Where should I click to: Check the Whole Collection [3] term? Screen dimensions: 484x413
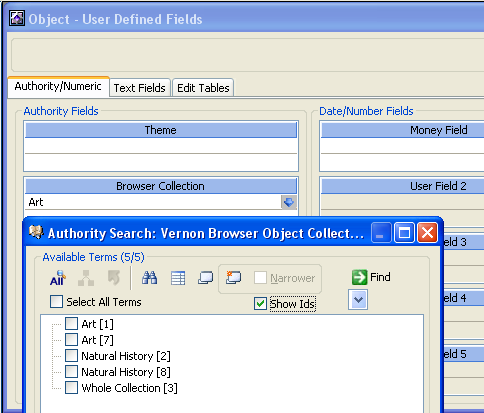click(71, 388)
